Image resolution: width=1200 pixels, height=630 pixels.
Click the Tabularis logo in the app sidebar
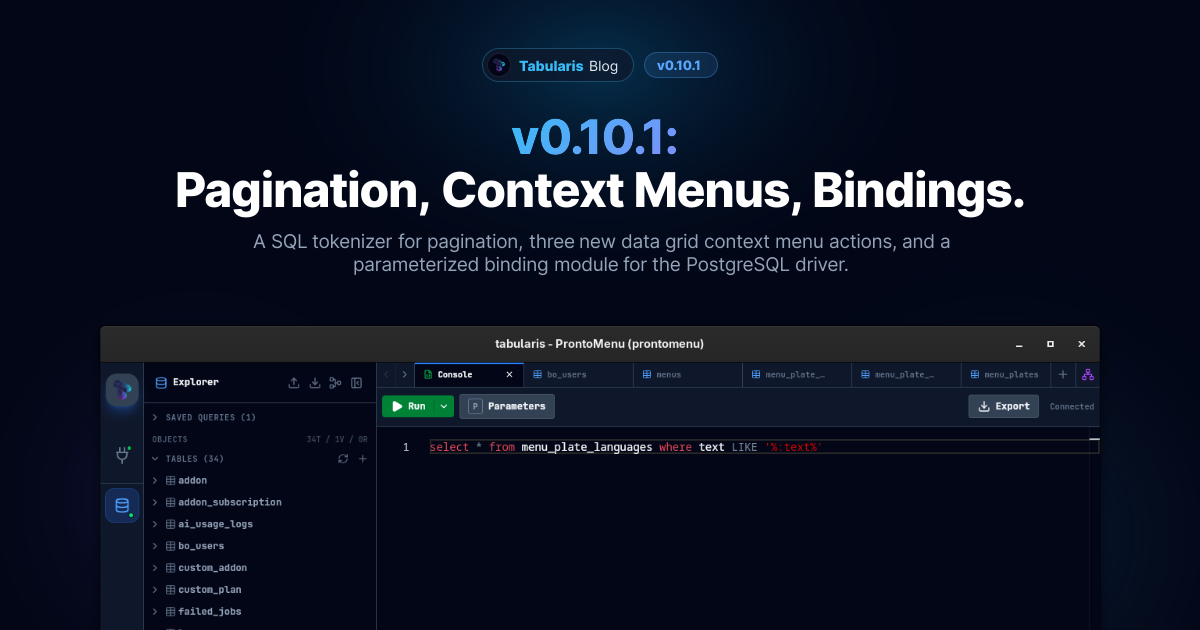click(x=122, y=390)
